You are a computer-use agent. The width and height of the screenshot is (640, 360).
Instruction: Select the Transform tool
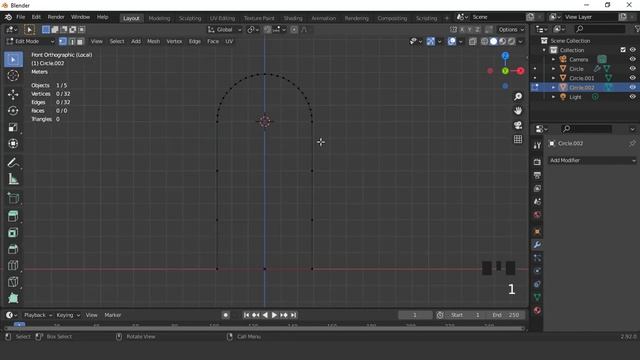(13, 144)
